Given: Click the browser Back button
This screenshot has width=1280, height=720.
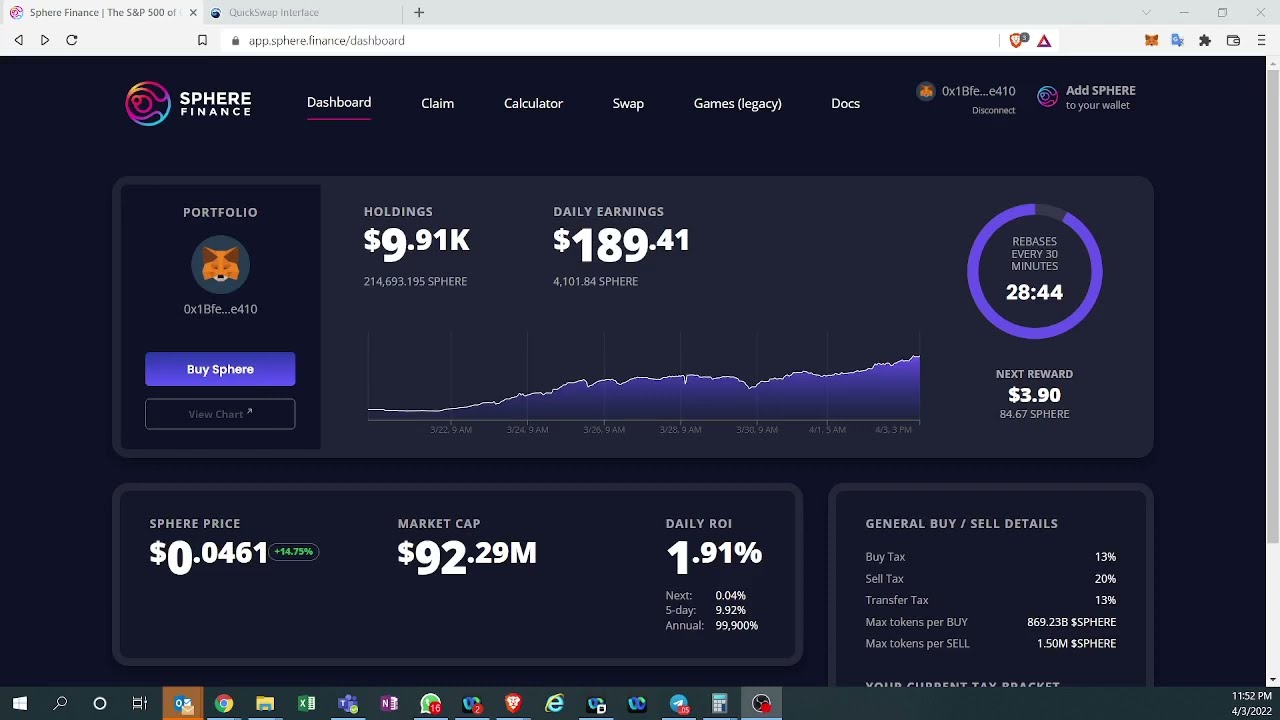Looking at the screenshot, I should 19,40.
